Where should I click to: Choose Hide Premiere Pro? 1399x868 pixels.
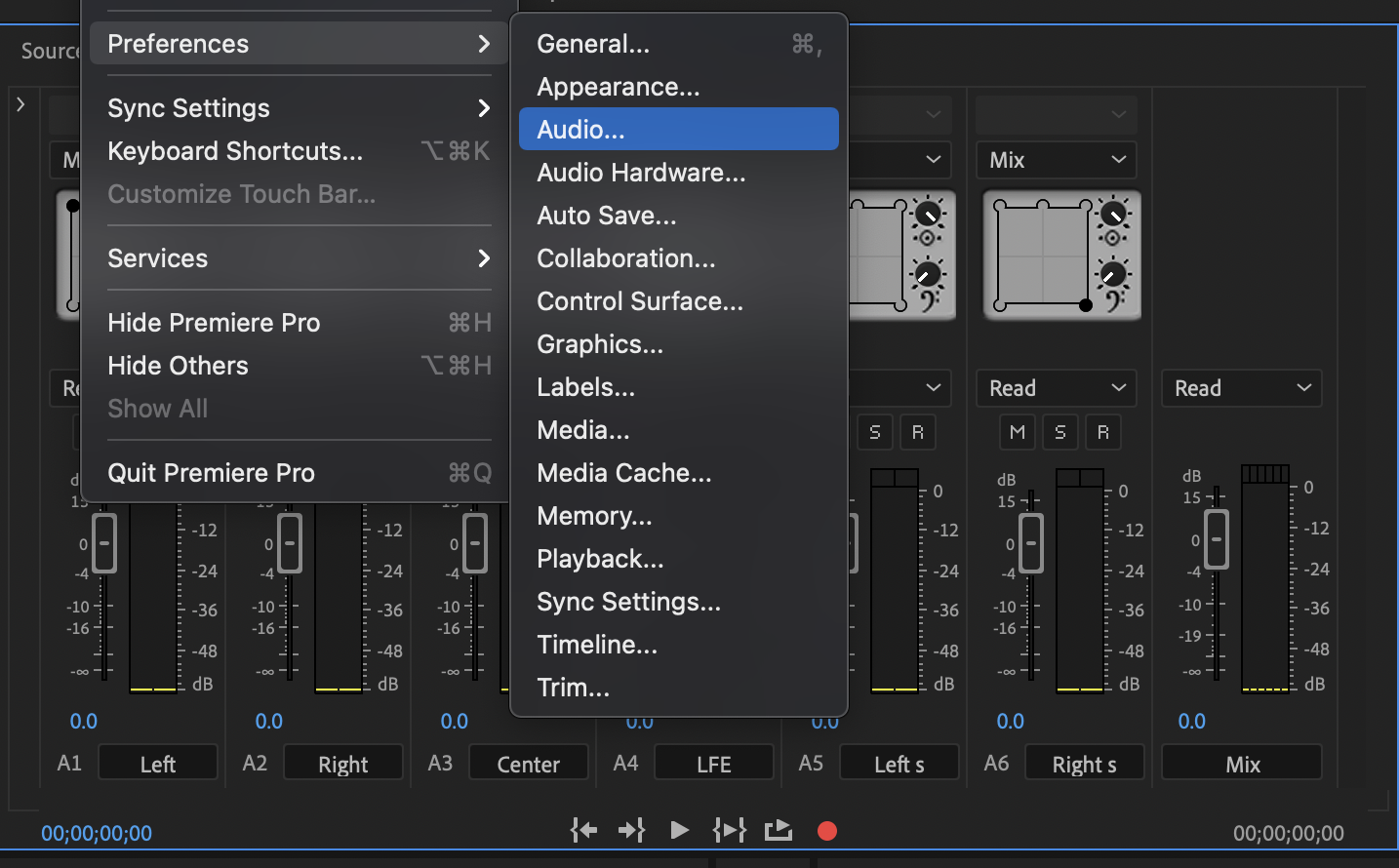(299, 323)
